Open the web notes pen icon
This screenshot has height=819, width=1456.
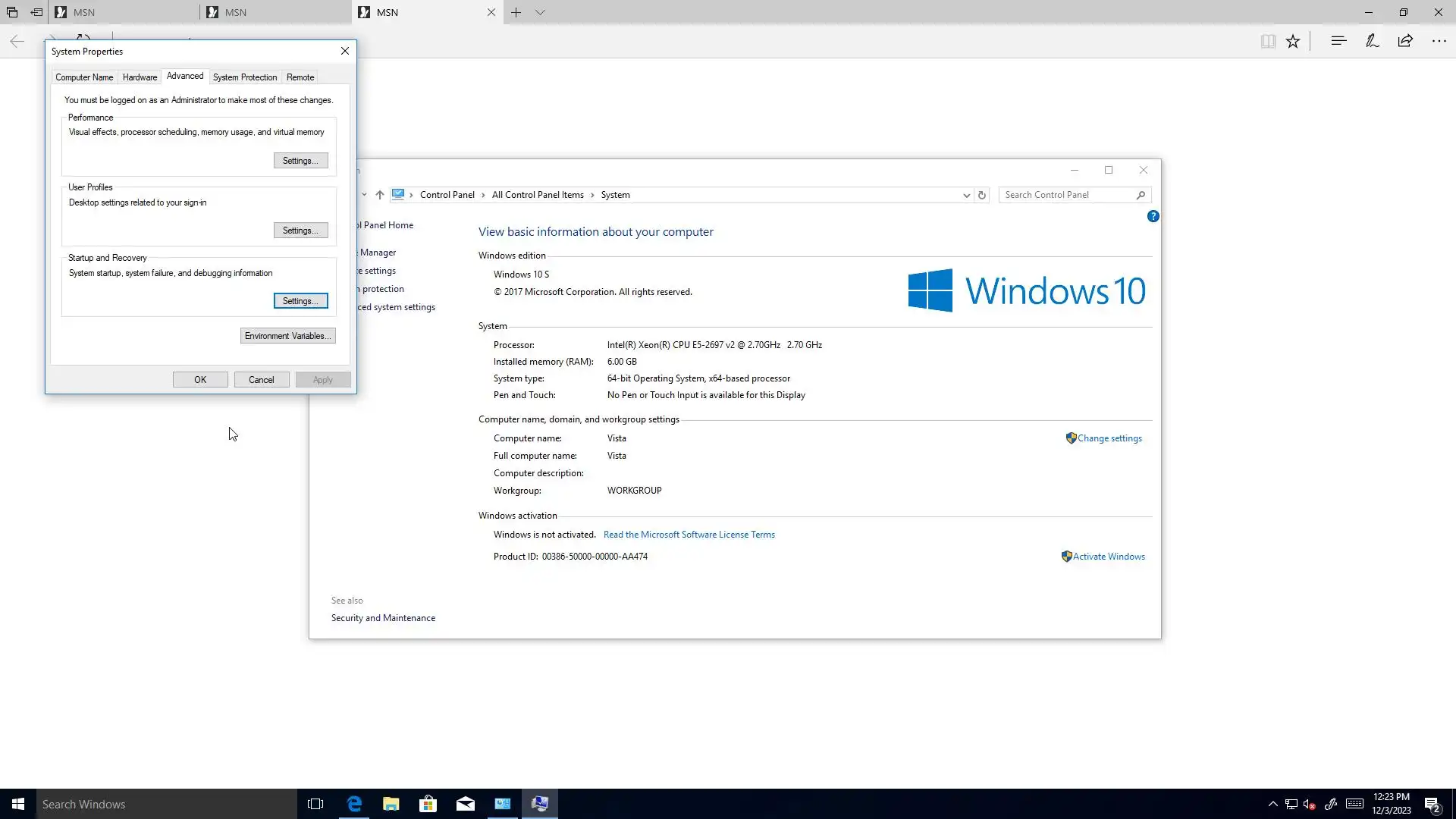coord(1372,41)
